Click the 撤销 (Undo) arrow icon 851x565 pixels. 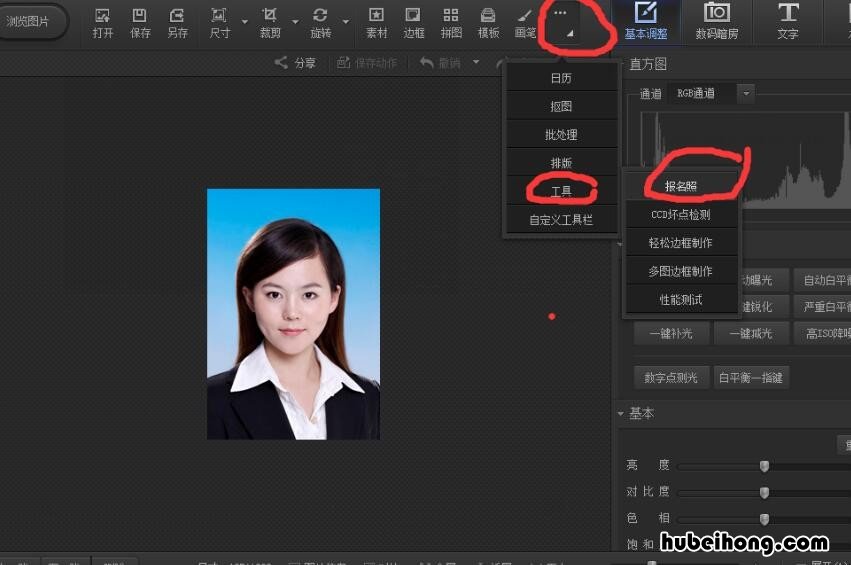coord(427,63)
